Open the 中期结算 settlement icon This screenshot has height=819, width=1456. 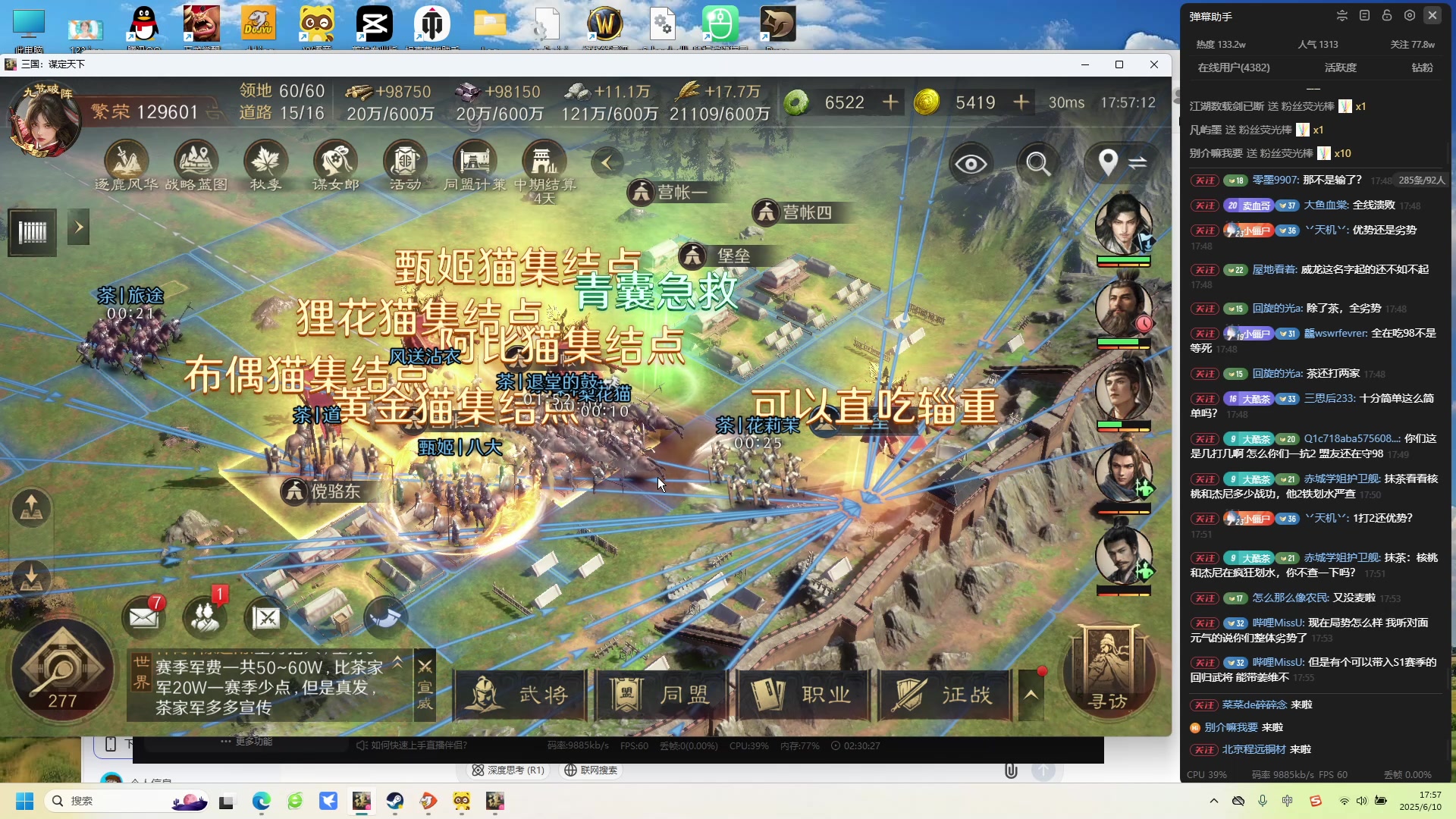pos(544,171)
